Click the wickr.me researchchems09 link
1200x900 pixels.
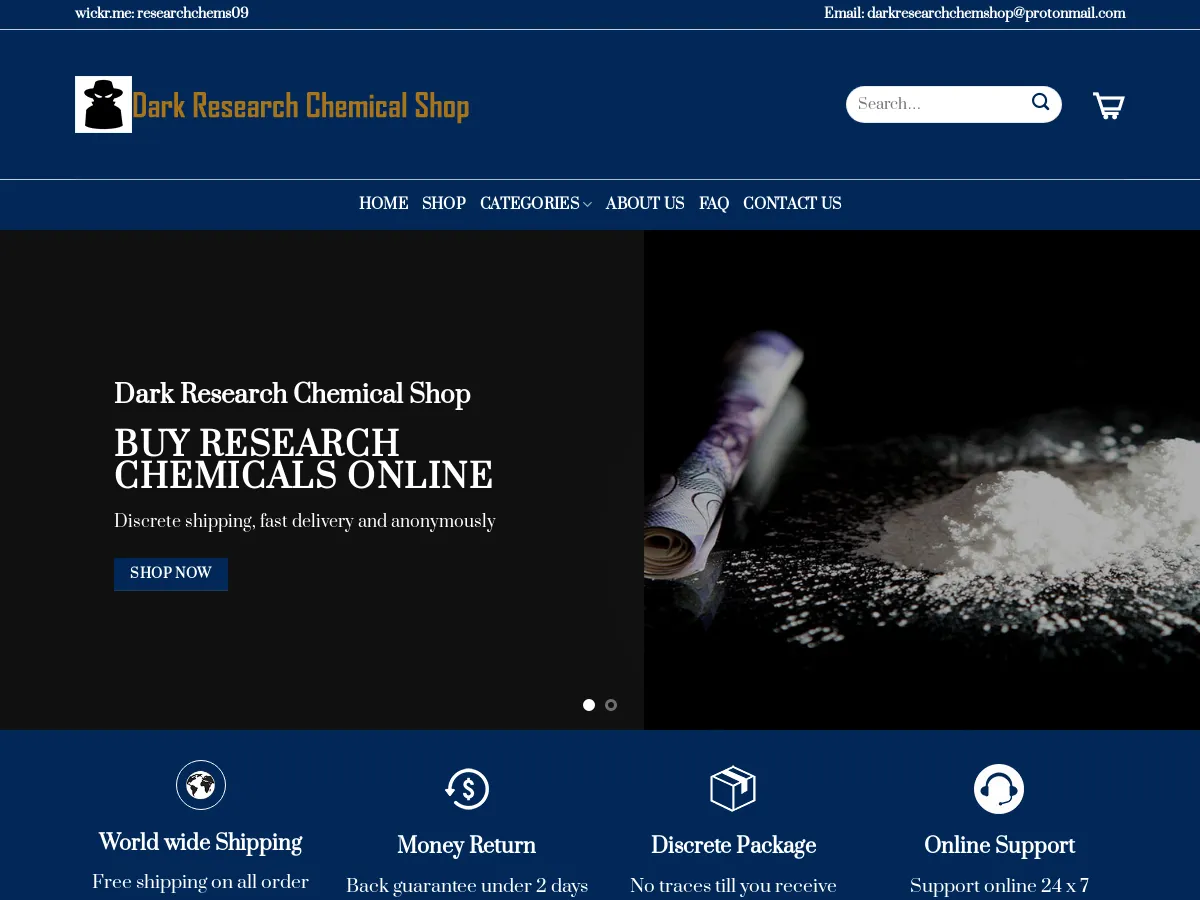162,13
